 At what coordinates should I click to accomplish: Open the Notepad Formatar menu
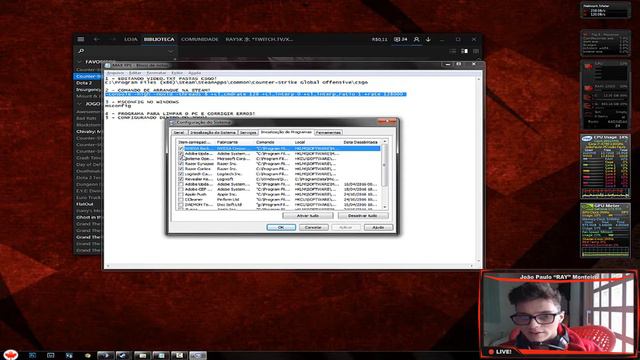[x=156, y=73]
